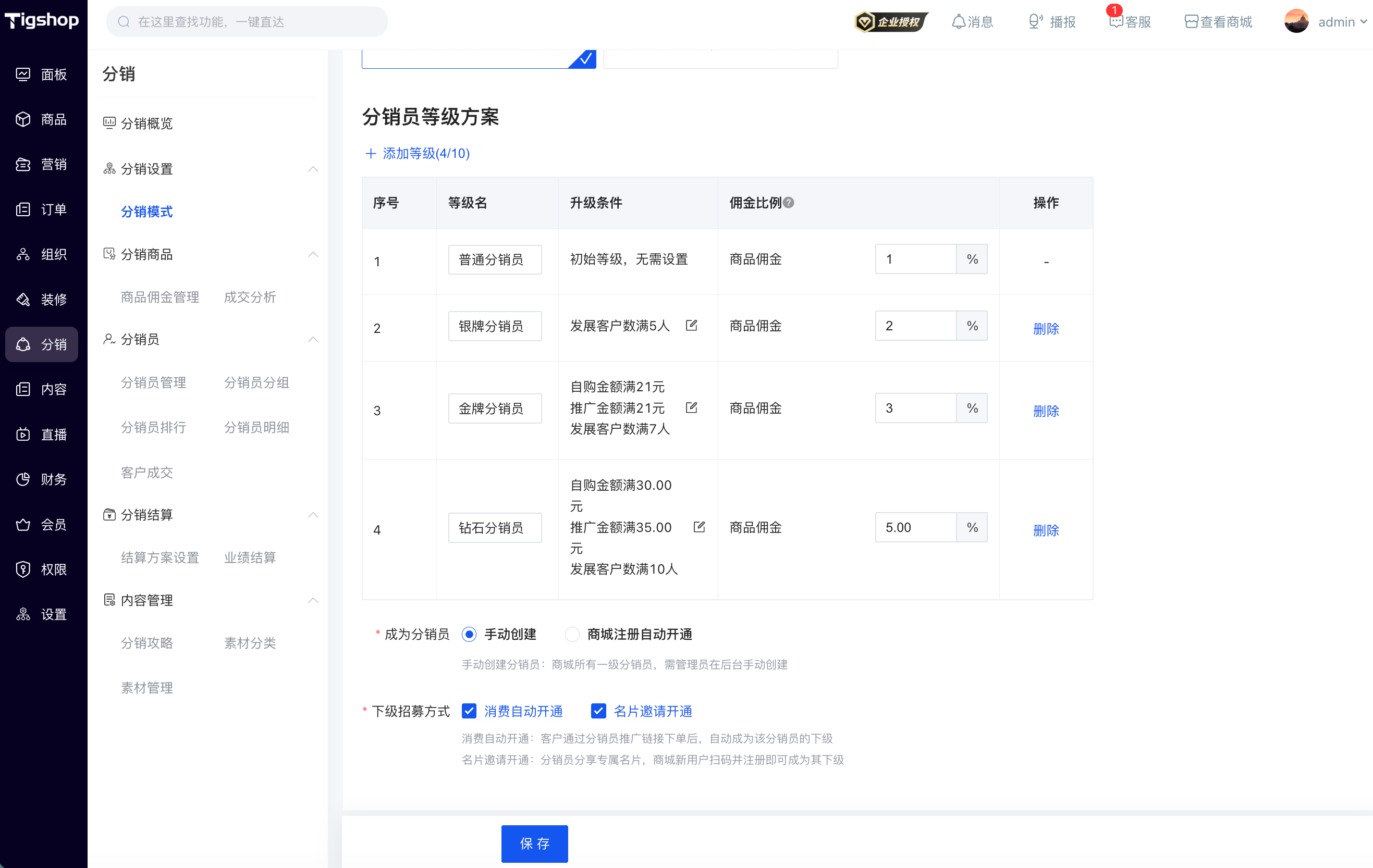Image resolution: width=1373 pixels, height=868 pixels.
Task: Edit upgrade condition for 银牌分销员
Action: [692, 326]
